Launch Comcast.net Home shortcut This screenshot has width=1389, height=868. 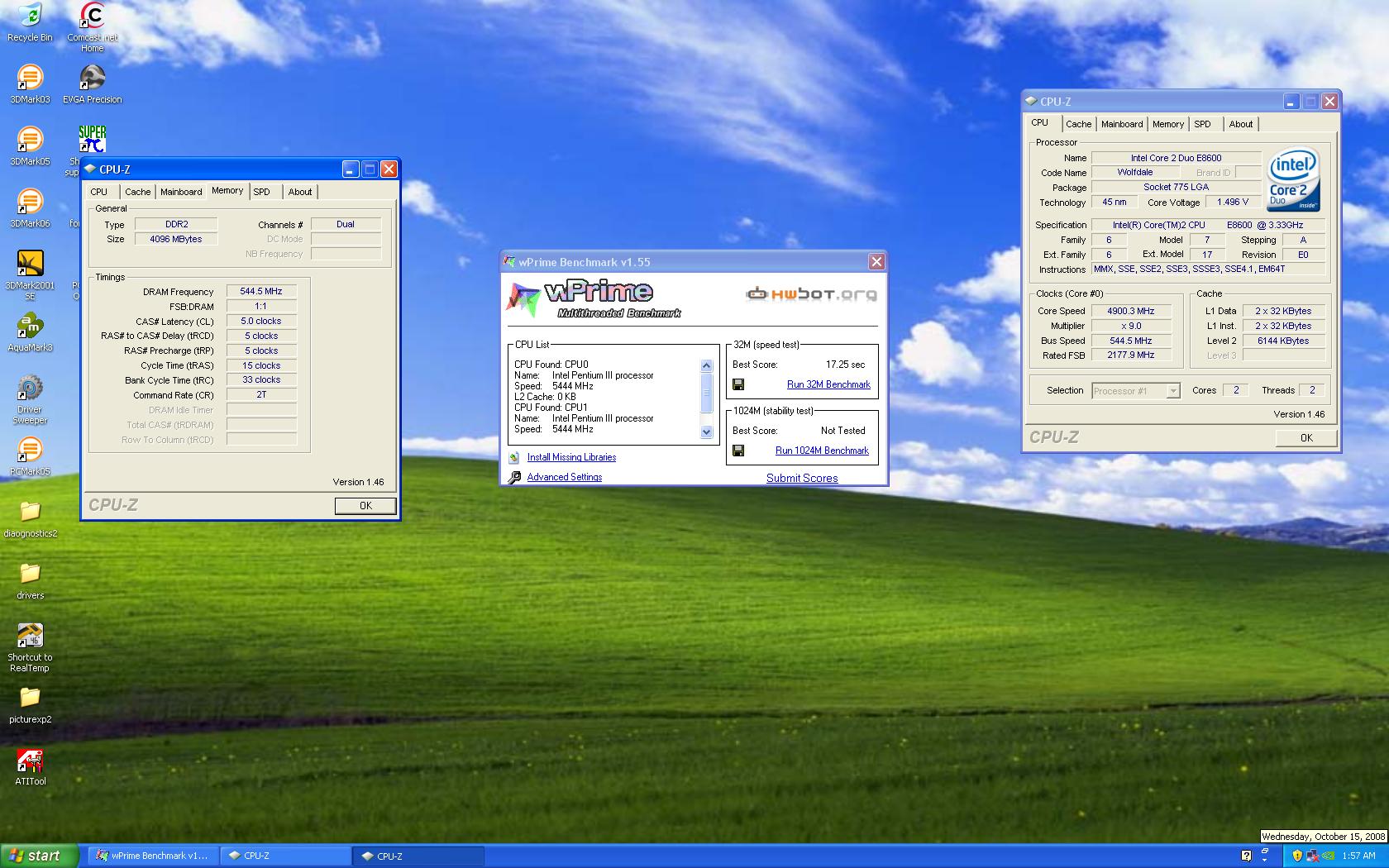tap(92, 26)
